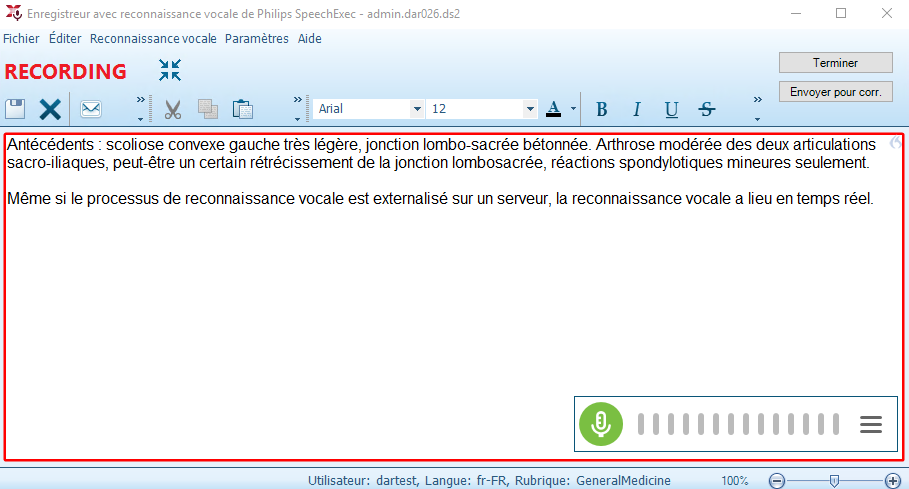
Task: Toggle bold formatting
Action: pyautogui.click(x=602, y=109)
